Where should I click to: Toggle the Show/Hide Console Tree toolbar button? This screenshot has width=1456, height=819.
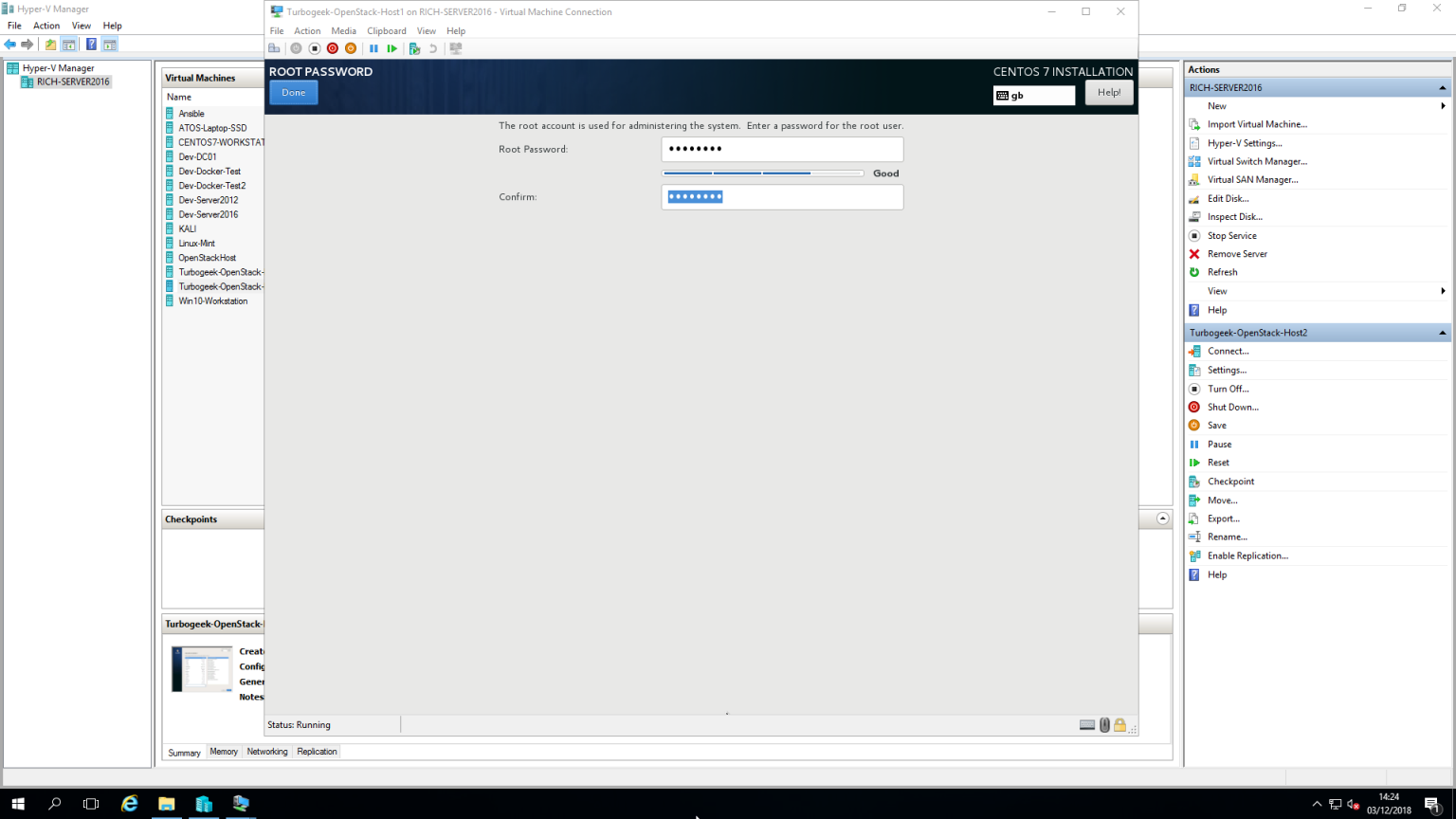tap(69, 45)
